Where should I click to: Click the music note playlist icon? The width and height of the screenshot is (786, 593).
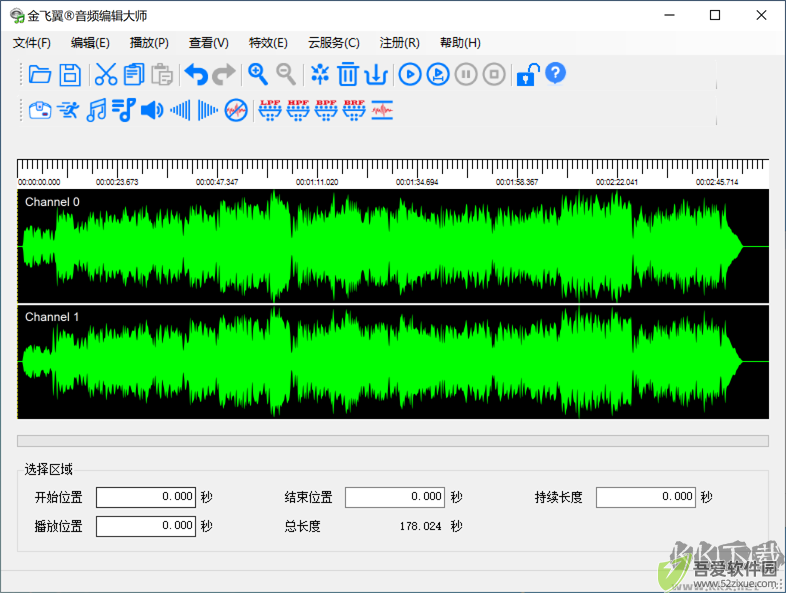(x=124, y=110)
